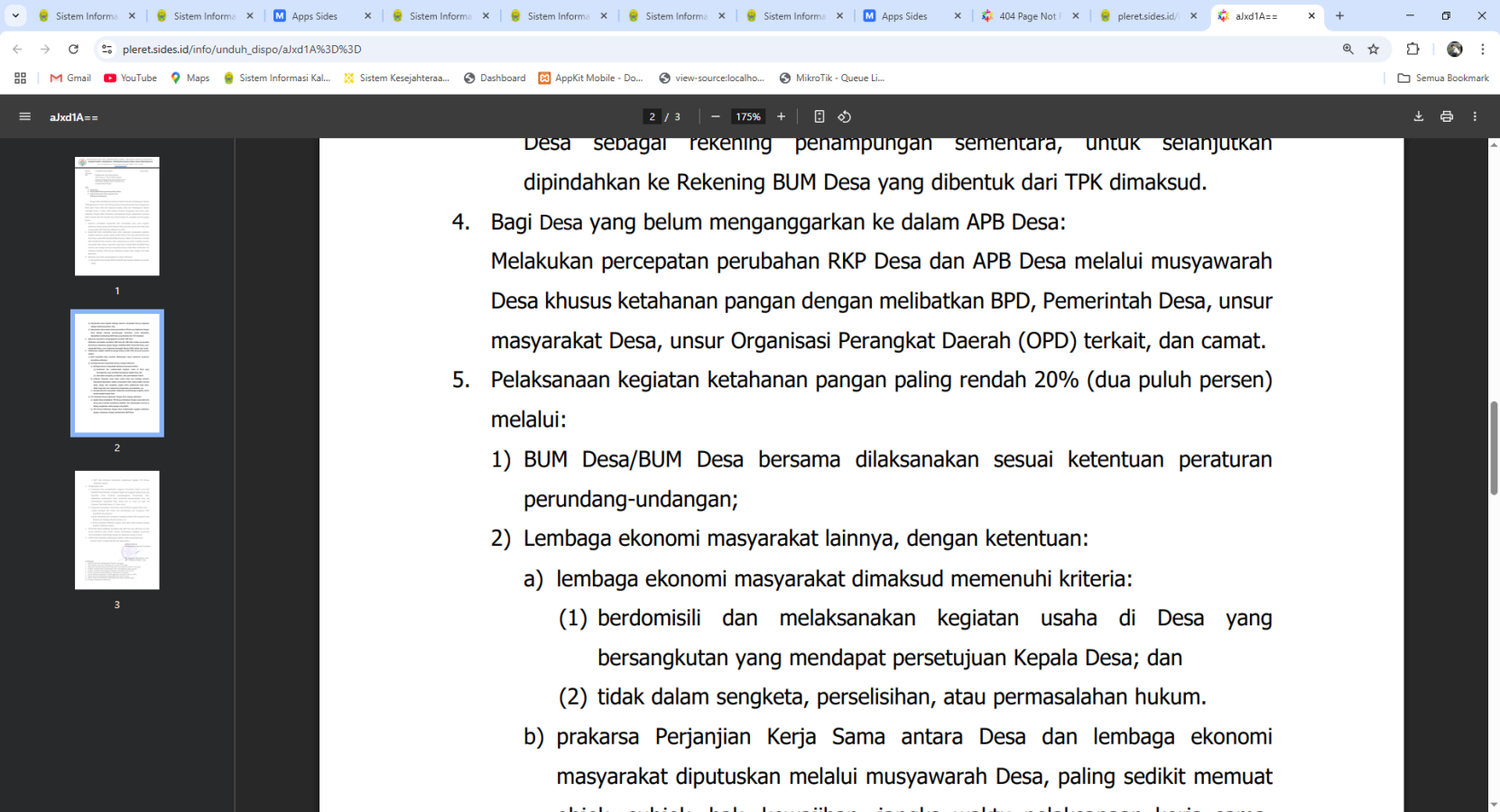Click the fit to page icon

pos(819,116)
